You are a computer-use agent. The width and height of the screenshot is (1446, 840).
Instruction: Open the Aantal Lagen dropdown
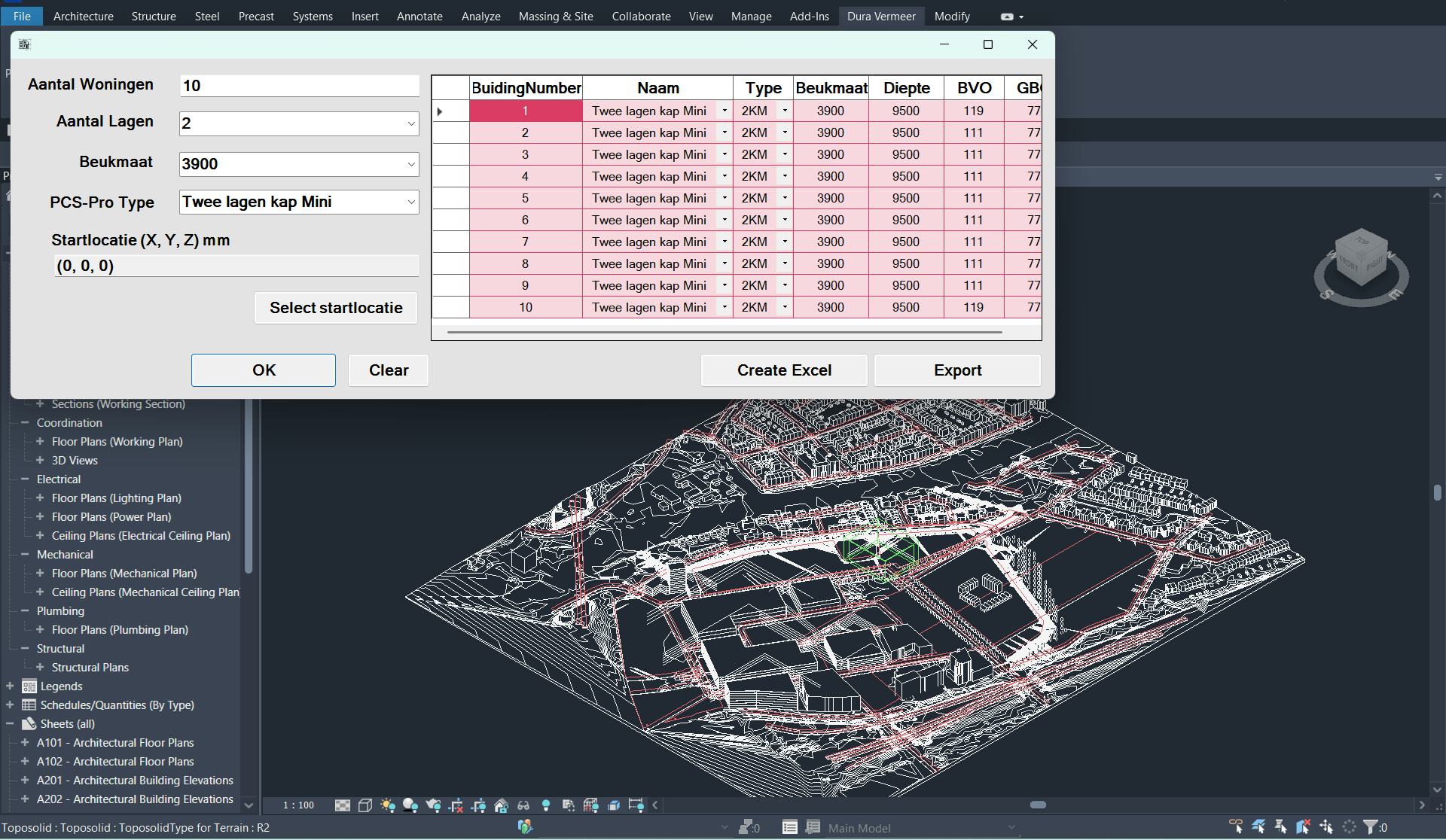[411, 123]
